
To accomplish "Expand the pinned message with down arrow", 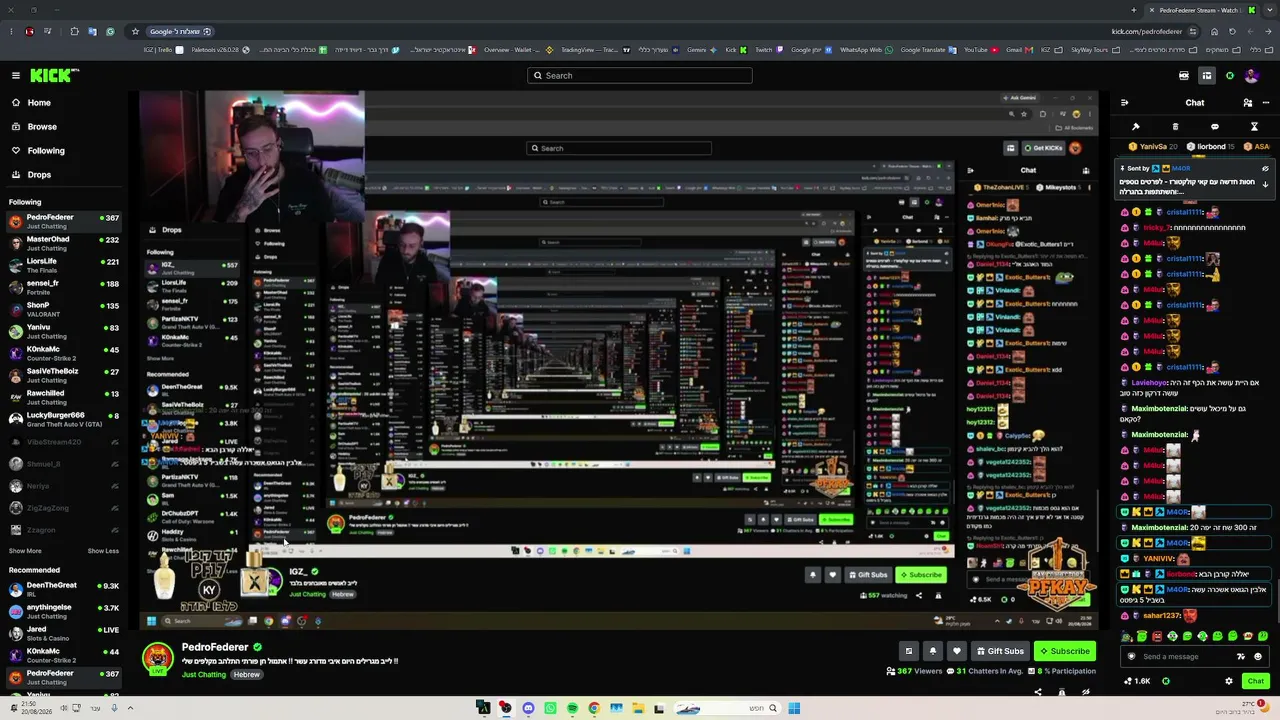I will point(1265,184).
